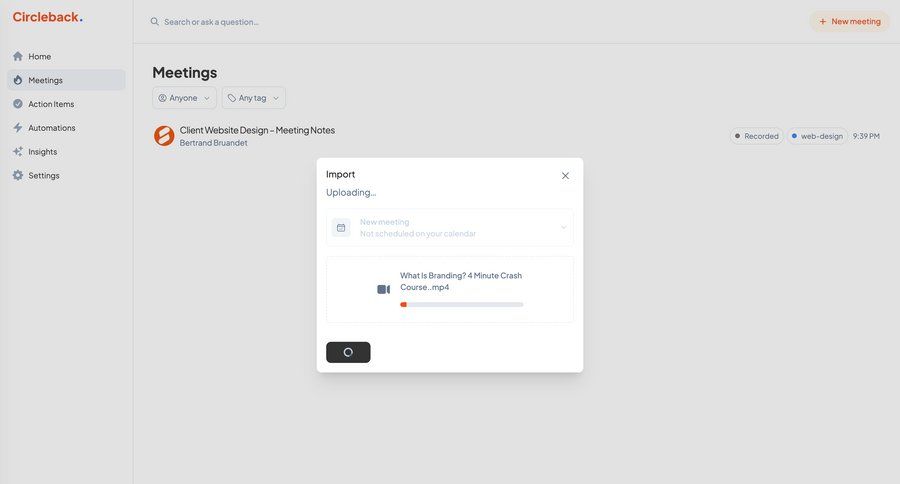
Task: Click the Action Items checkmark icon
Action: click(x=18, y=104)
